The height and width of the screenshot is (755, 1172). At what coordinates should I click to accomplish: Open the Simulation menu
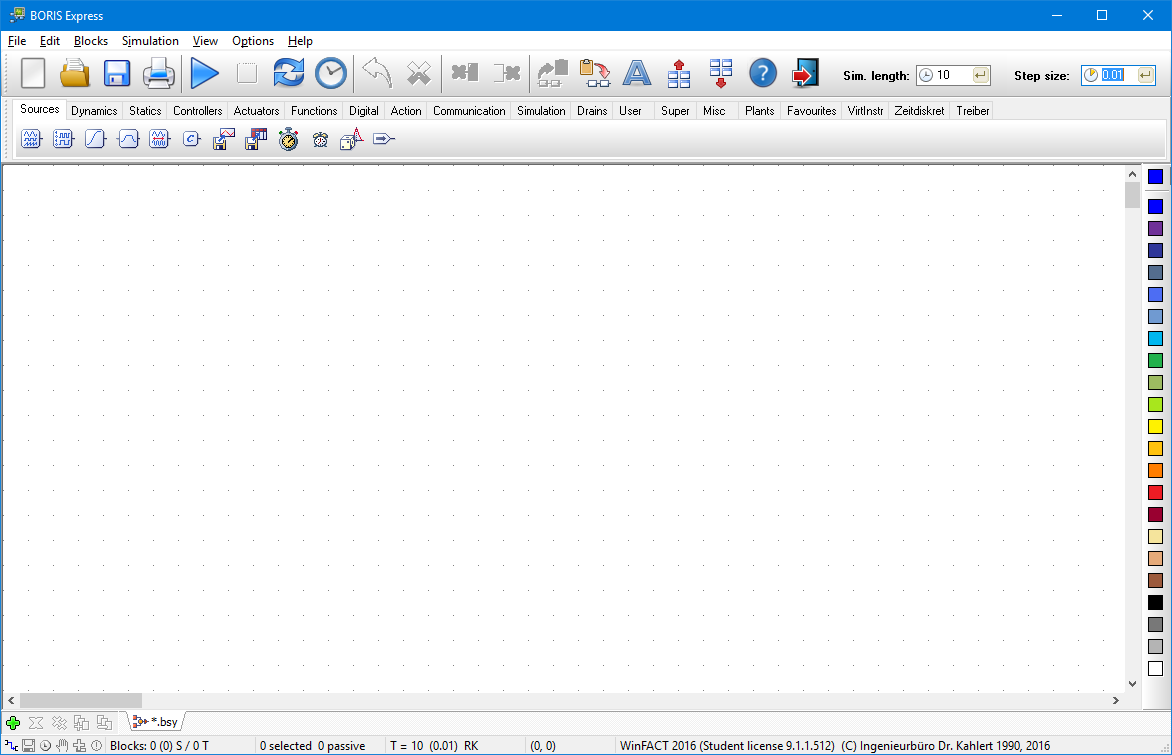click(150, 41)
